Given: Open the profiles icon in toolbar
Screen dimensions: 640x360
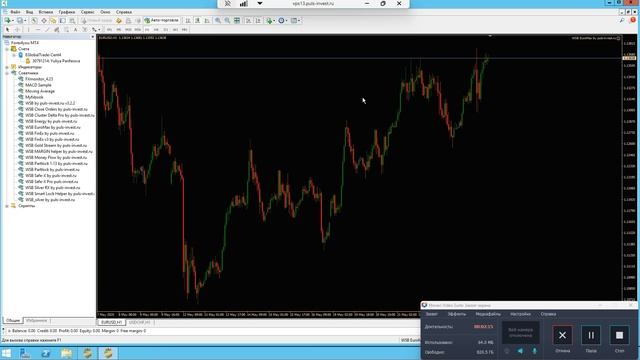Looking at the screenshot, I should pos(20,20).
